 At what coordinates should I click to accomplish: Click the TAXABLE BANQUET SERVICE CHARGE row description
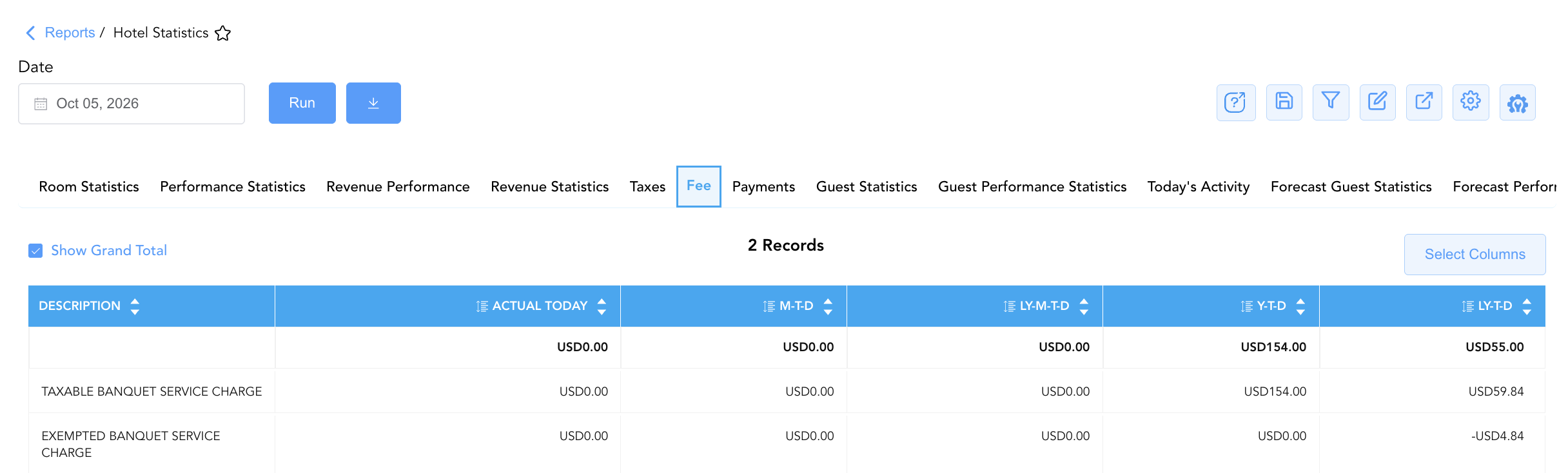click(x=152, y=392)
